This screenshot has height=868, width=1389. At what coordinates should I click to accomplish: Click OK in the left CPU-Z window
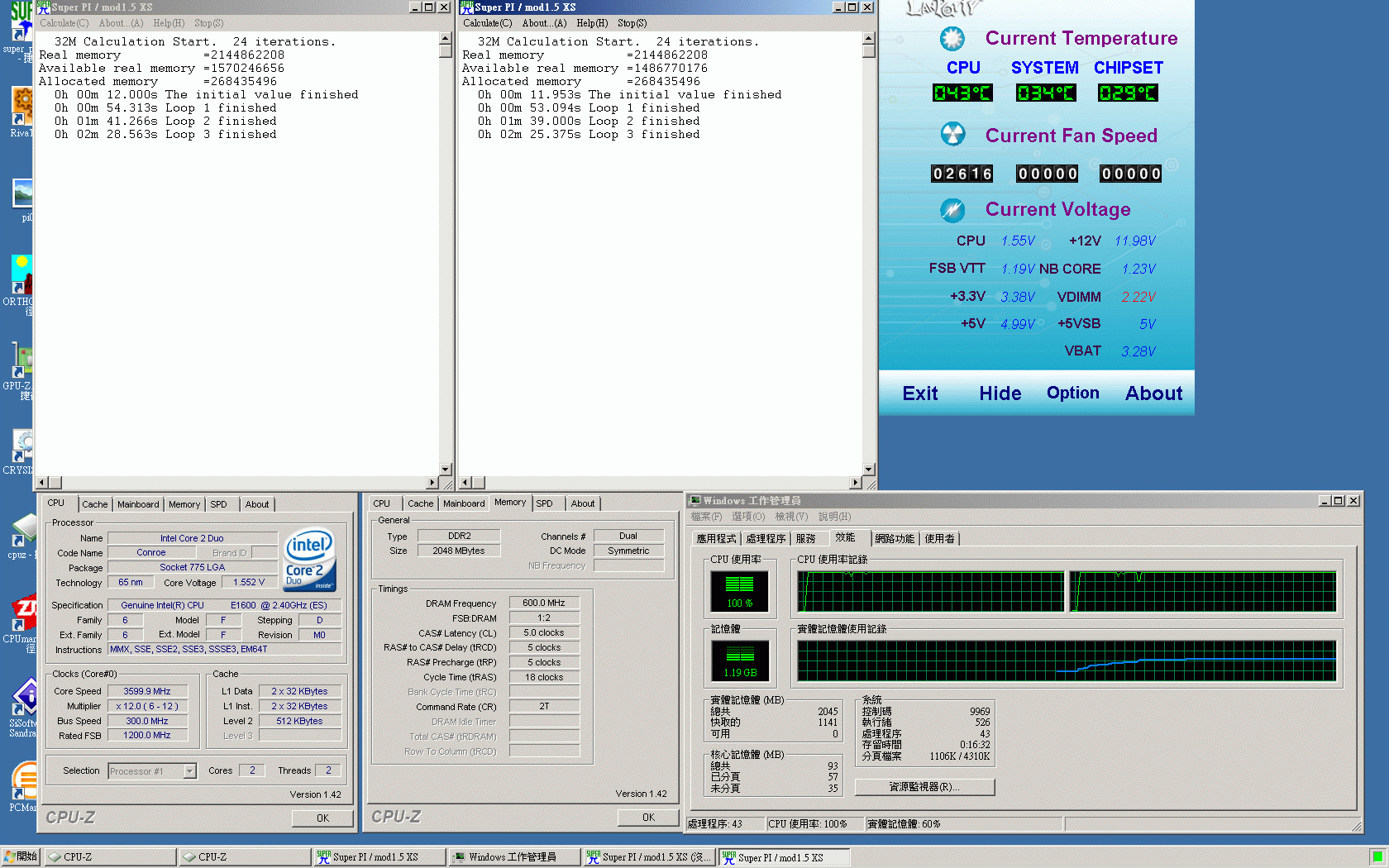pos(322,818)
